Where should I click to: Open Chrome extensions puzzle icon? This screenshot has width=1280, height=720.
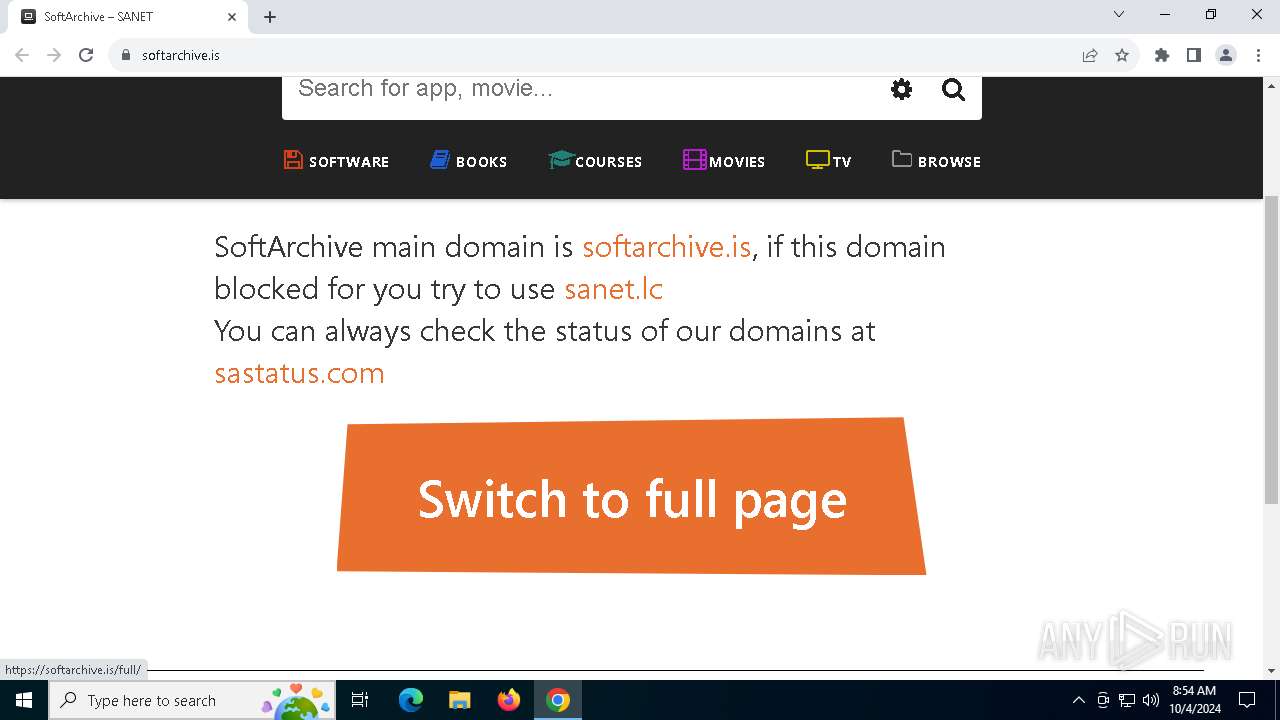pos(1162,55)
